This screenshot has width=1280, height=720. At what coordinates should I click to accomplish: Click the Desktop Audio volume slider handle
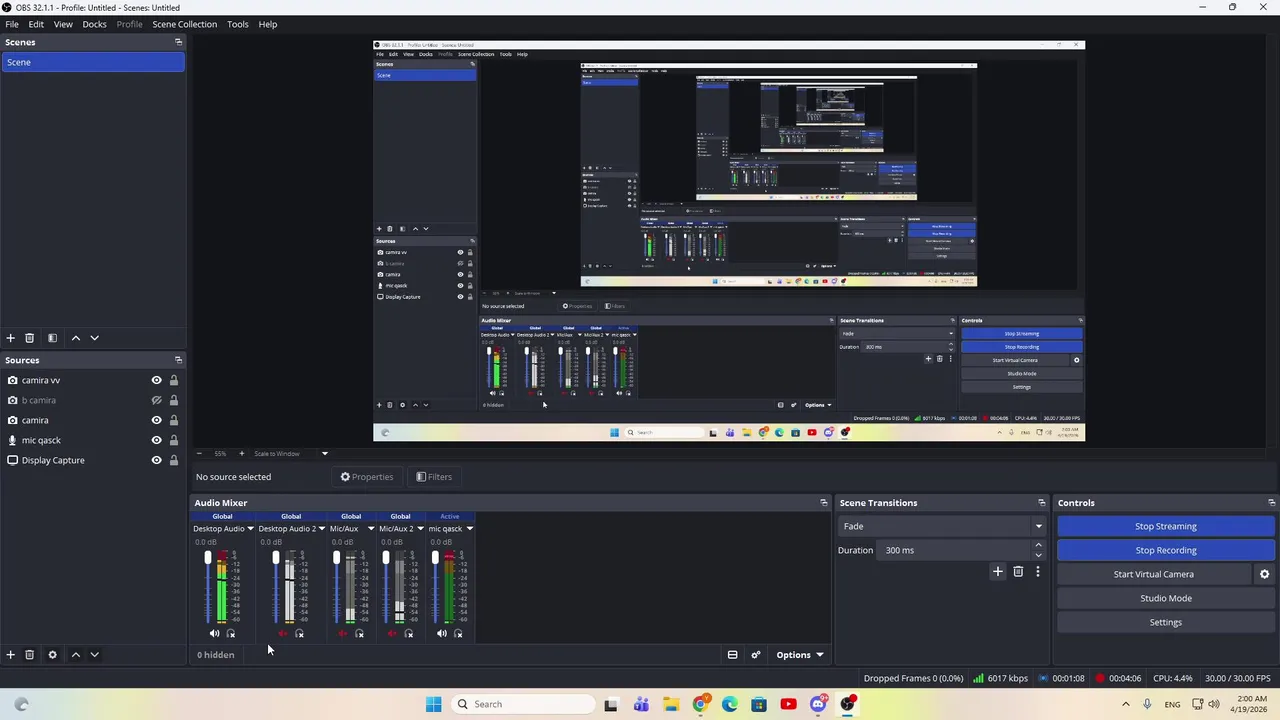[208, 558]
